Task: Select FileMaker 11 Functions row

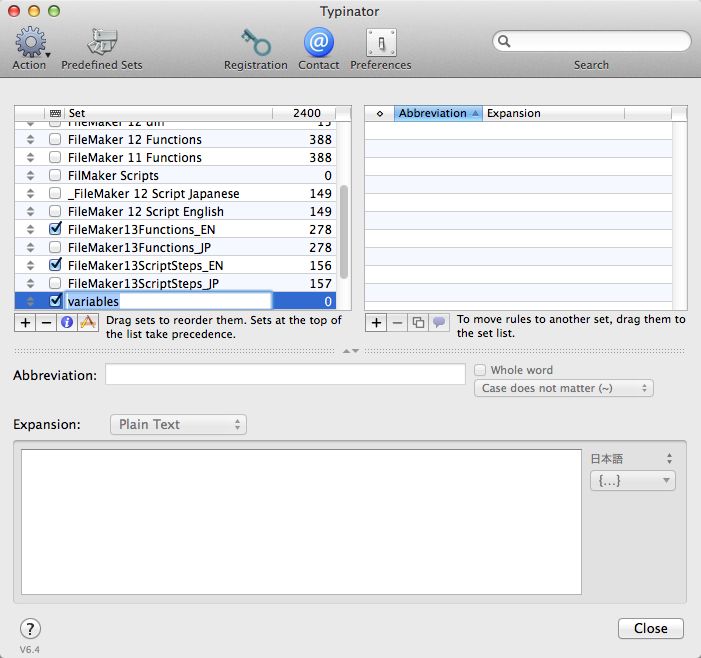Action: tap(175, 157)
